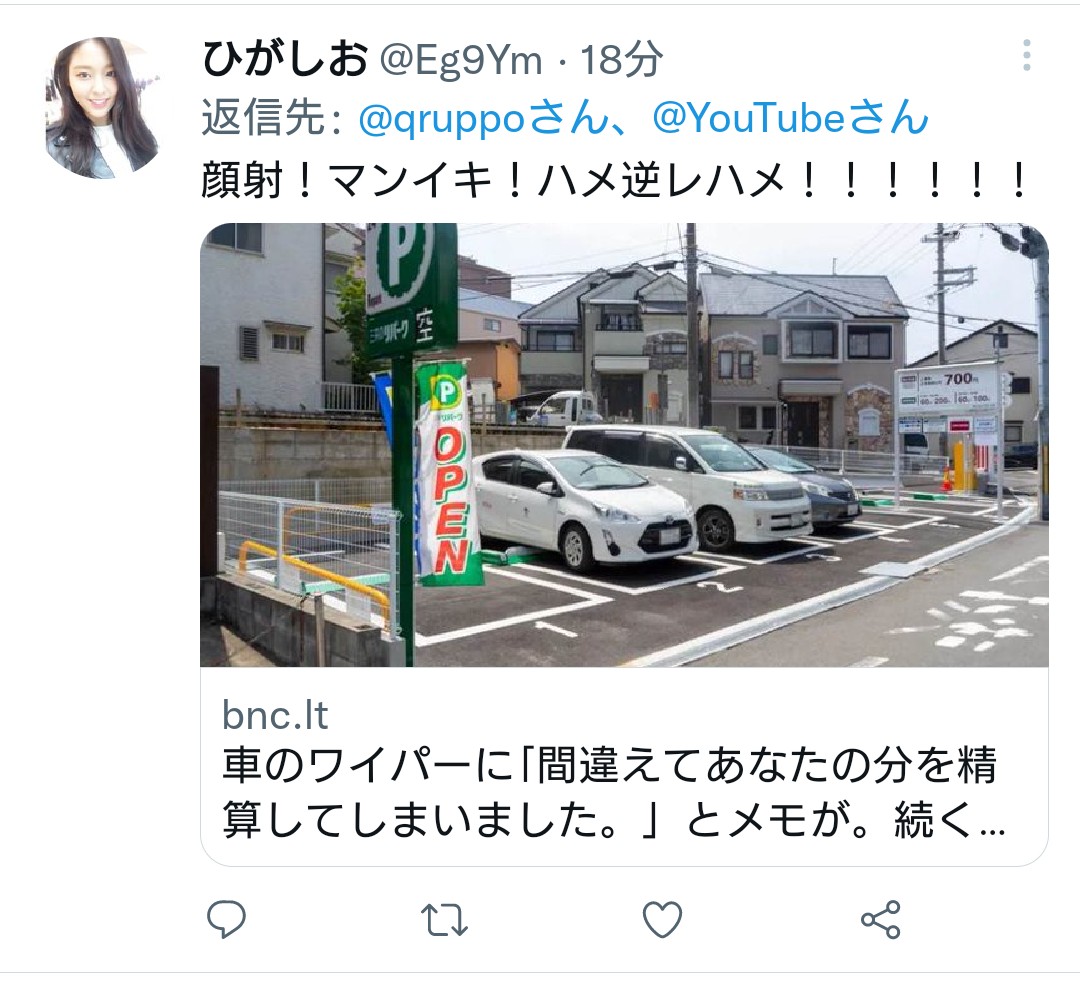Open link card headline 車のワイパーに

coord(608,764)
